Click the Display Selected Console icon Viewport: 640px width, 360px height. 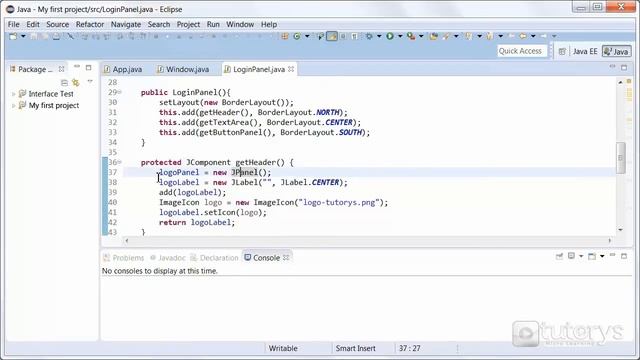pos(571,256)
